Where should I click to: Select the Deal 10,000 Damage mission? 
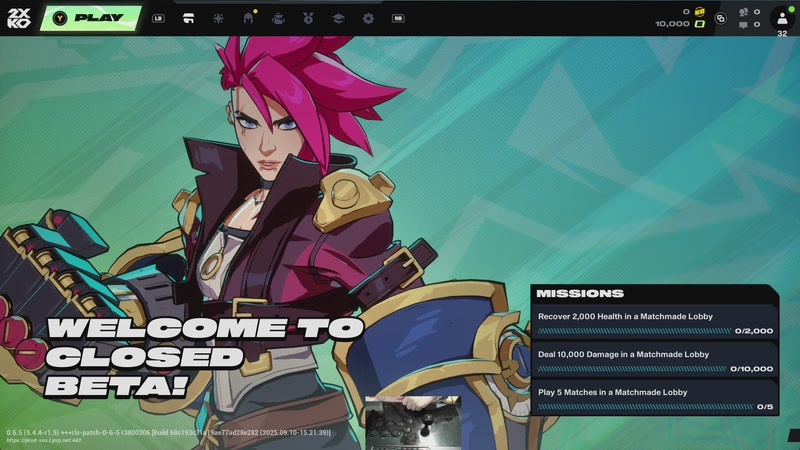point(654,360)
